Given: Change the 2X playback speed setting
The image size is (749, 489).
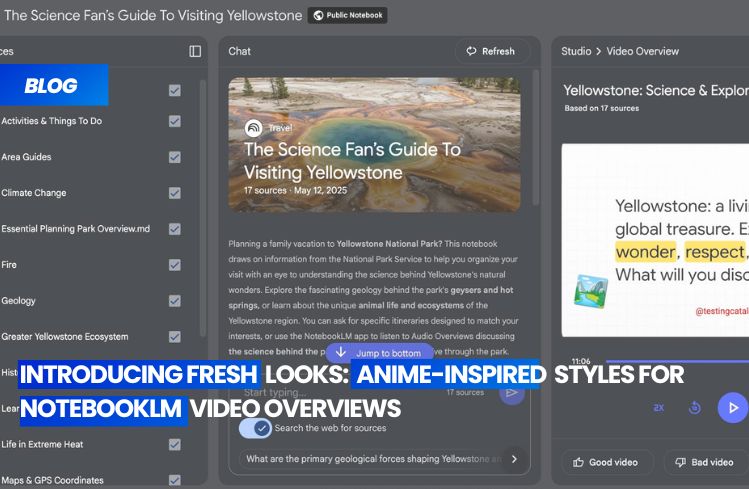Looking at the screenshot, I should pyautogui.click(x=659, y=408).
